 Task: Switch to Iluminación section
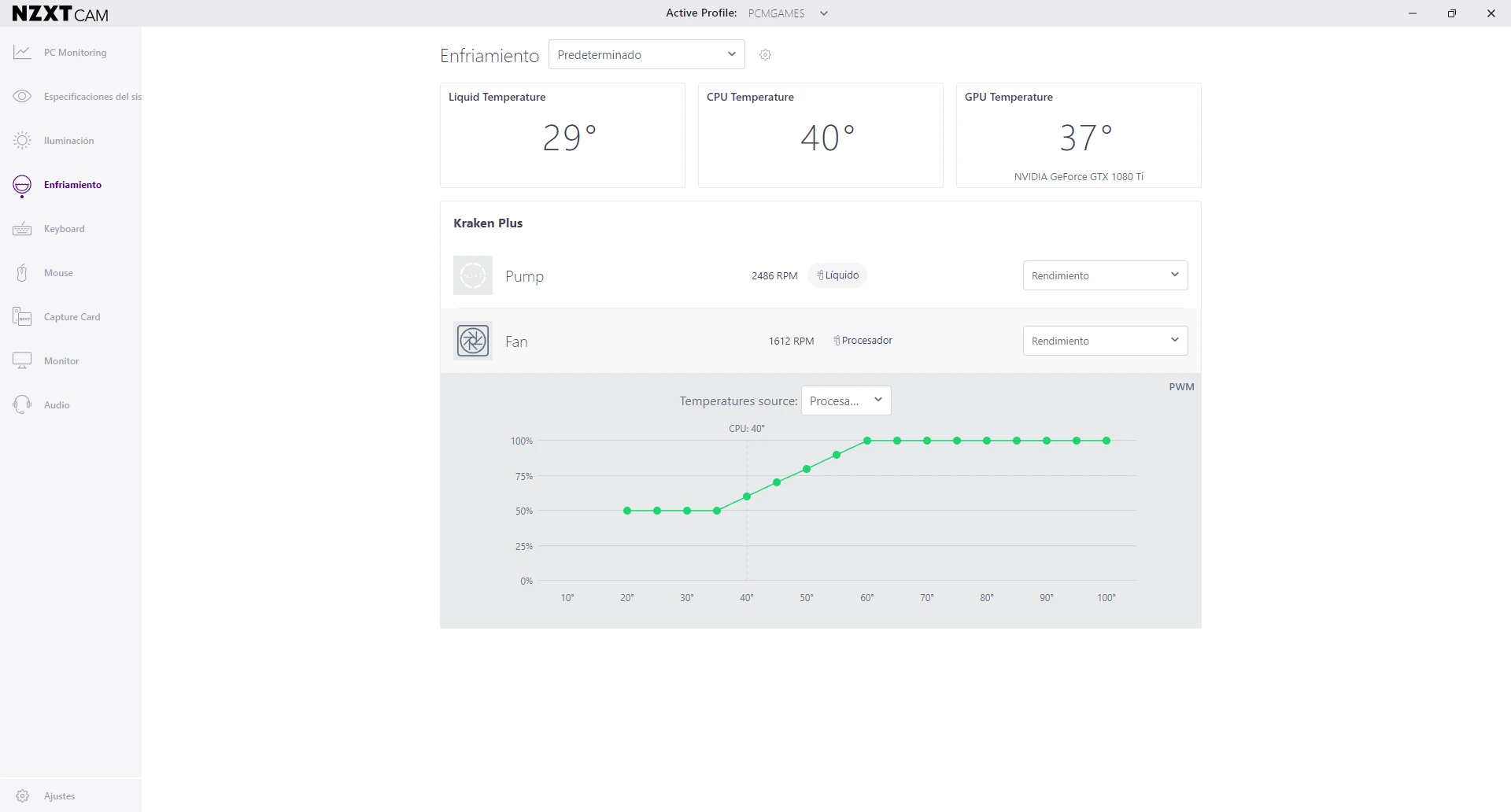click(x=69, y=141)
